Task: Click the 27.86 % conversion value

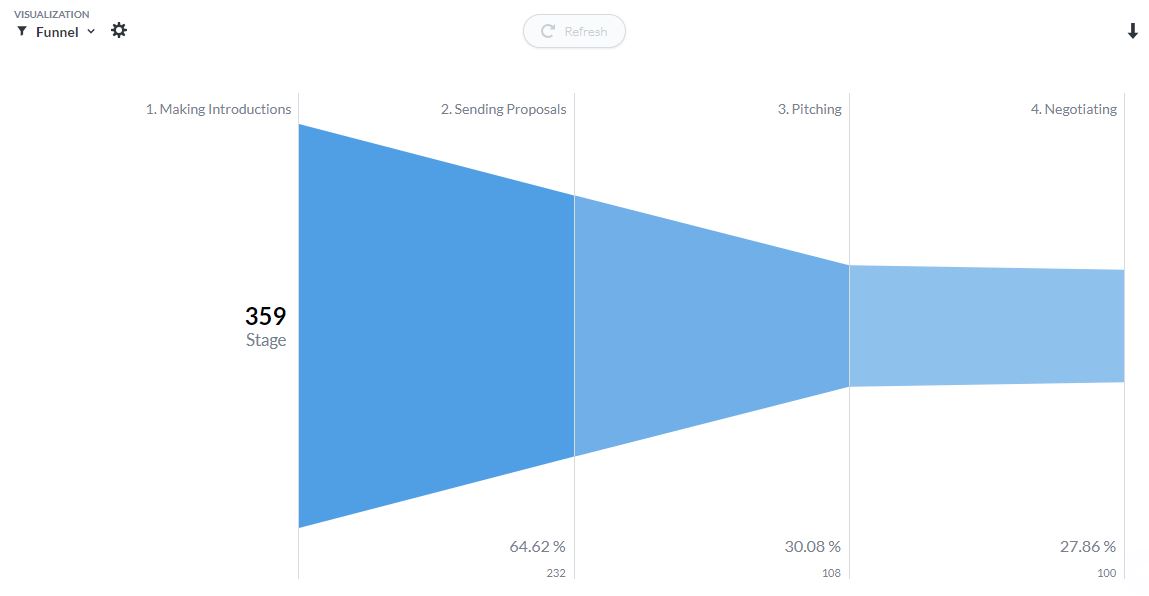Action: [x=1087, y=547]
